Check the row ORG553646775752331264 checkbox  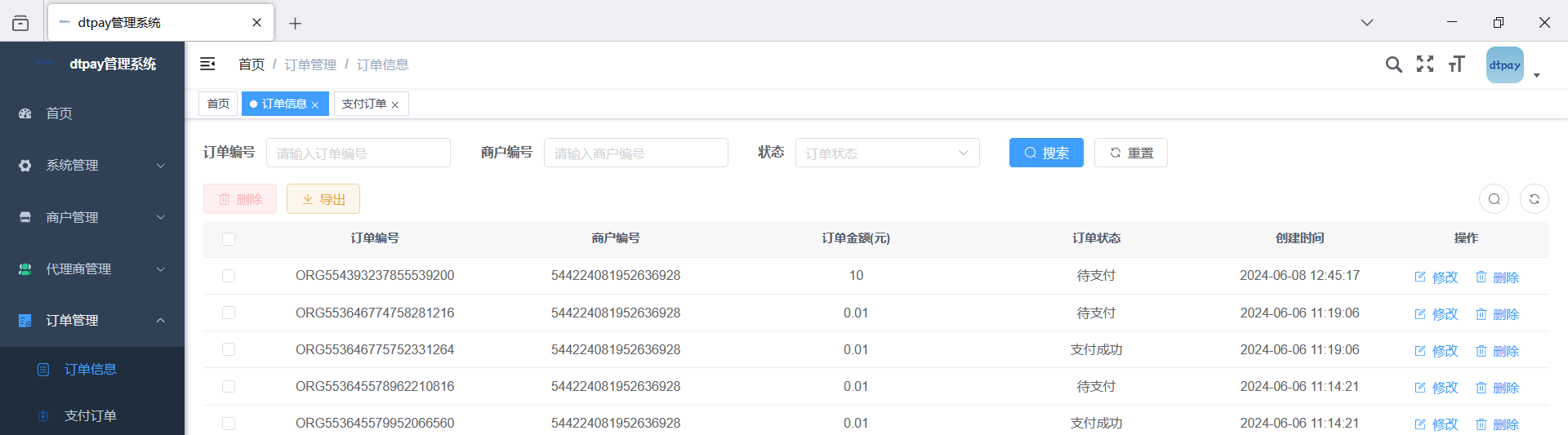229,349
